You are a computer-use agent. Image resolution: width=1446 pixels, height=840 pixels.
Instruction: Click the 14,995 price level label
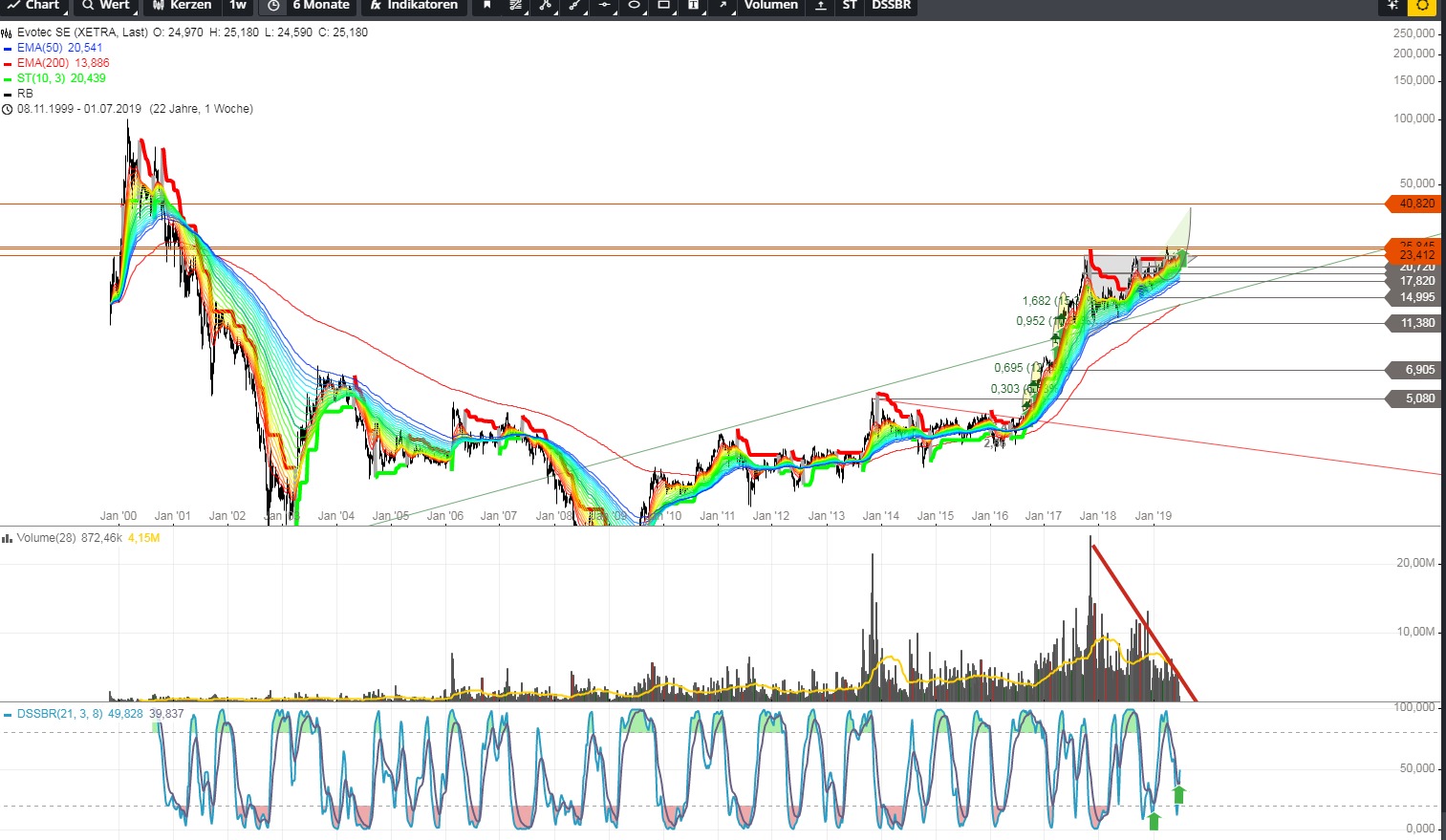pos(1413,297)
